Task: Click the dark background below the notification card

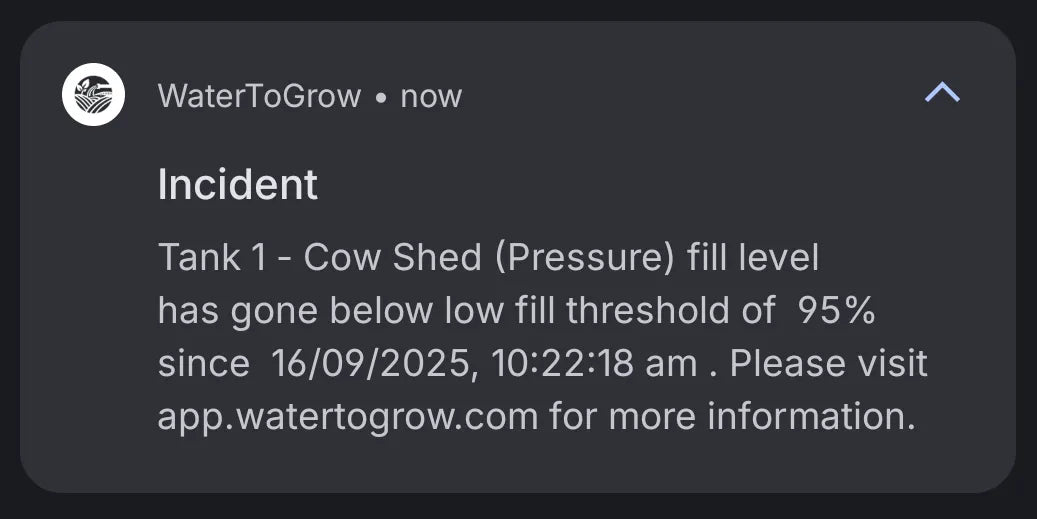Action: (x=518, y=508)
